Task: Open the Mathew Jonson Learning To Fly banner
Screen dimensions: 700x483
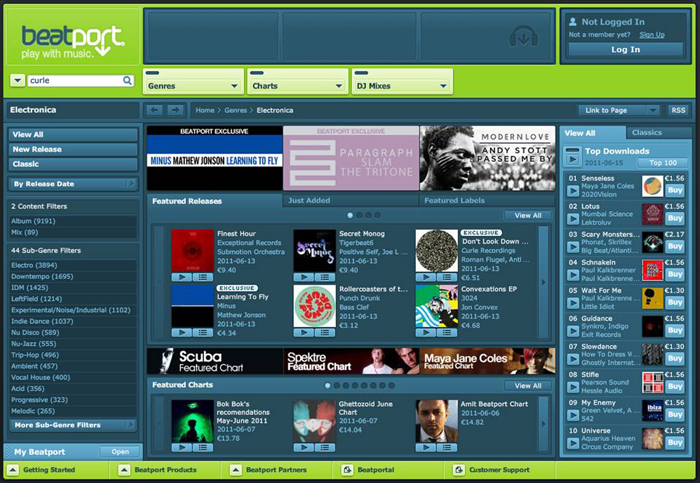Action: (x=215, y=158)
